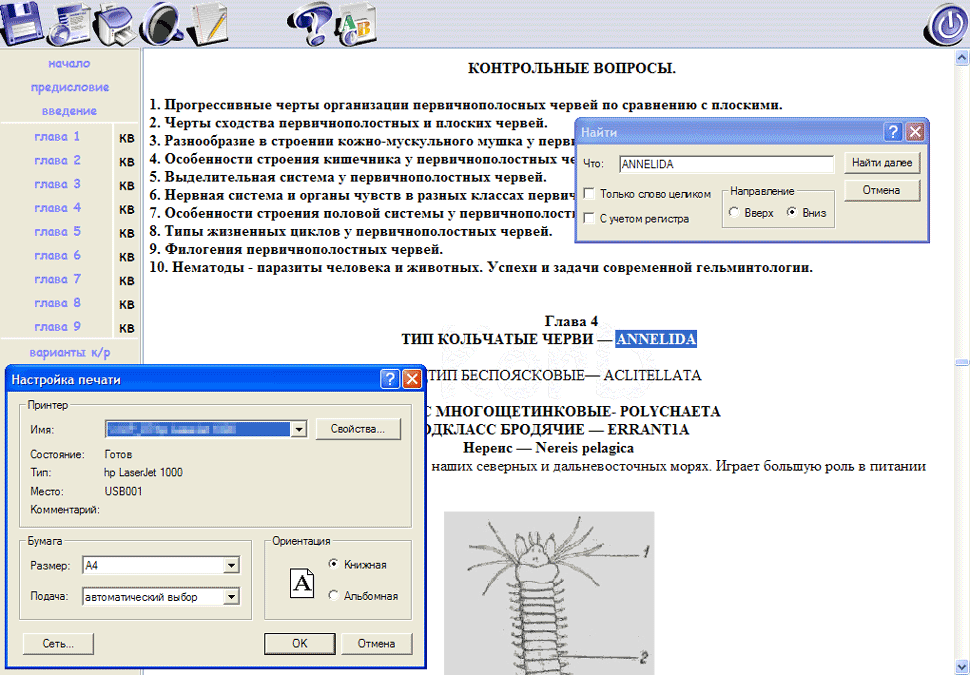Open глава 2
The image size is (970, 675).
[57, 160]
